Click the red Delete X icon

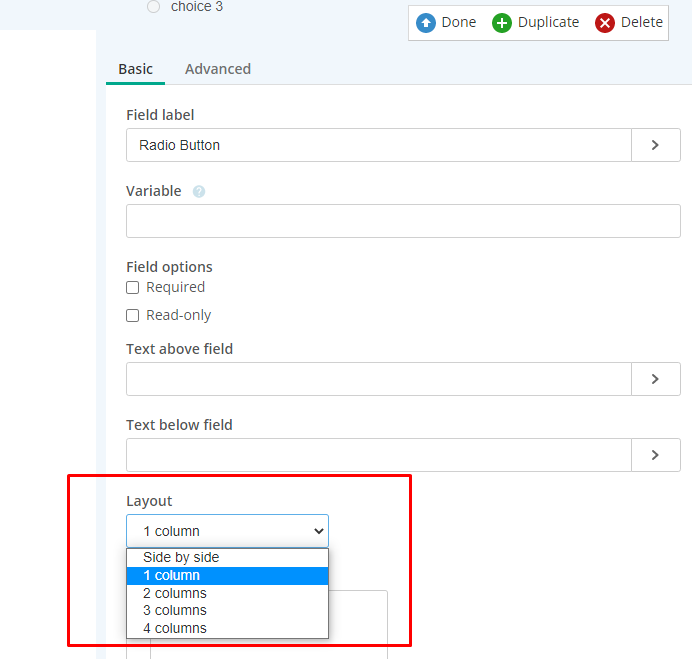[605, 22]
